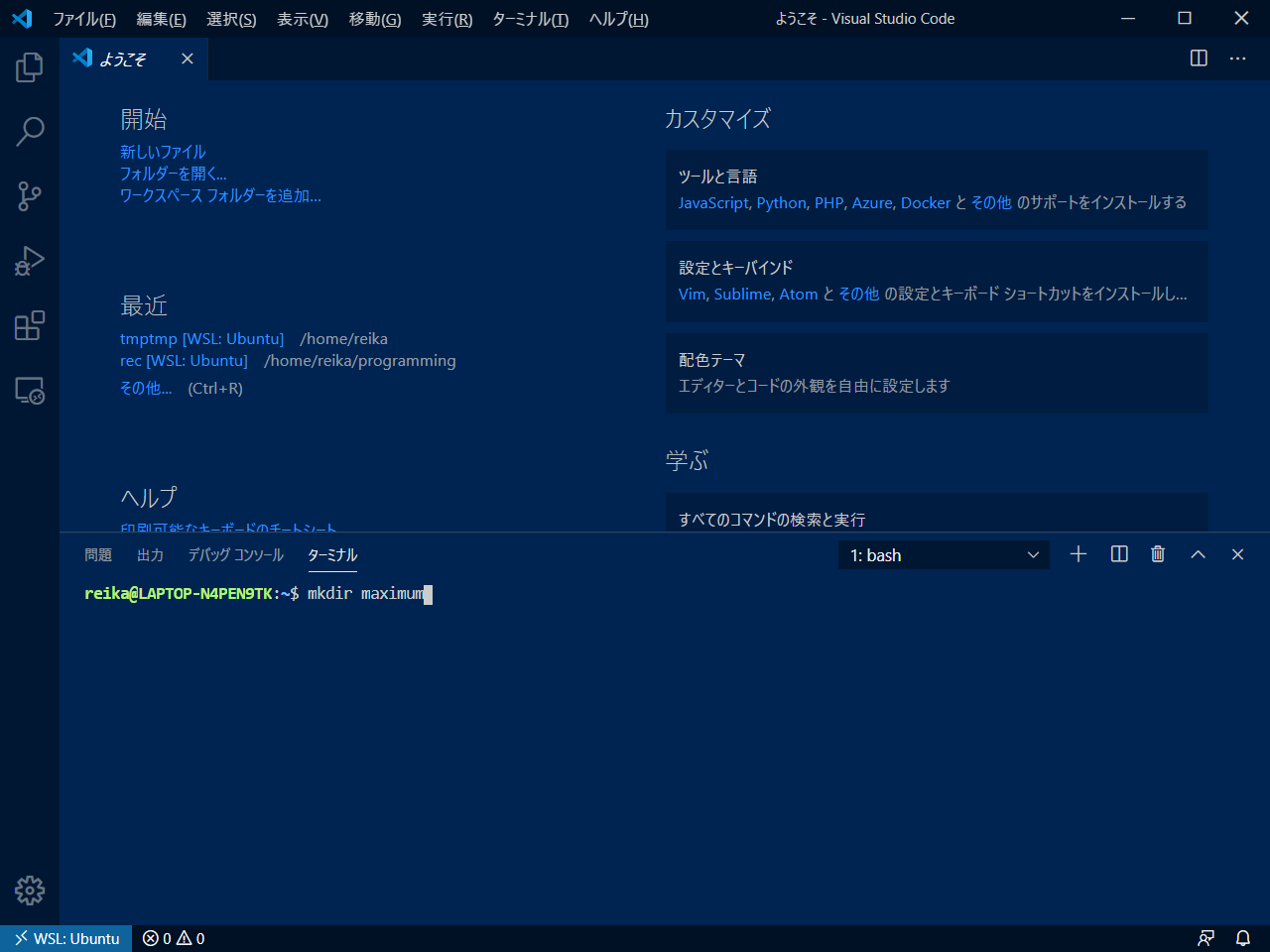Open the Search view
The image size is (1270, 952).
29,131
